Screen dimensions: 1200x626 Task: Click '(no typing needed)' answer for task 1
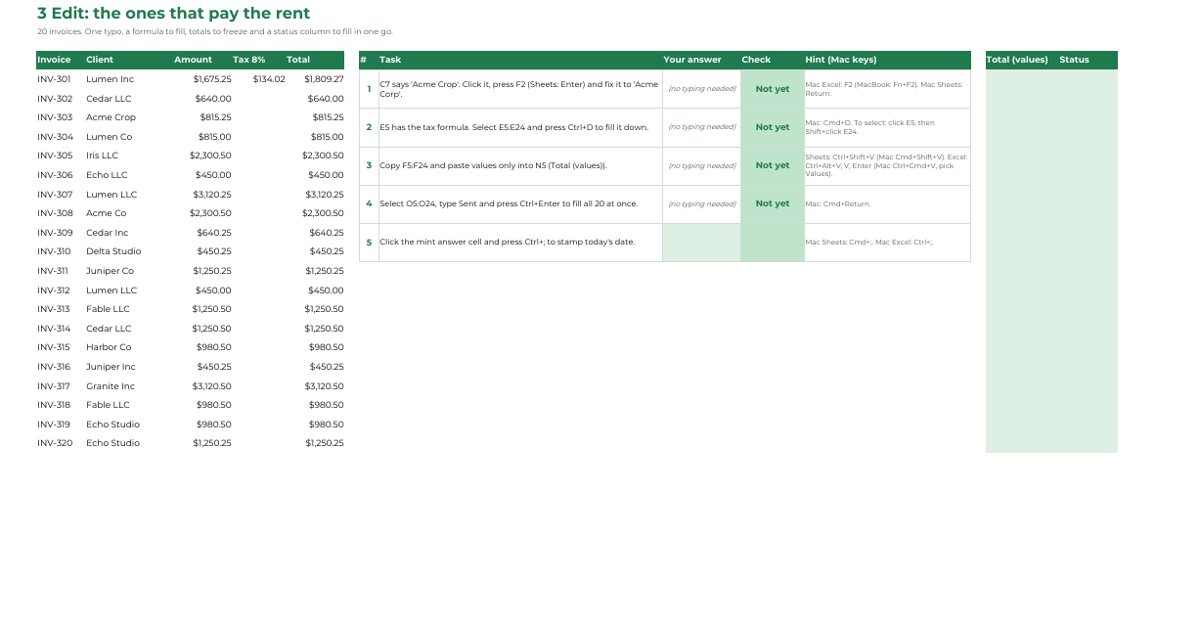701,89
